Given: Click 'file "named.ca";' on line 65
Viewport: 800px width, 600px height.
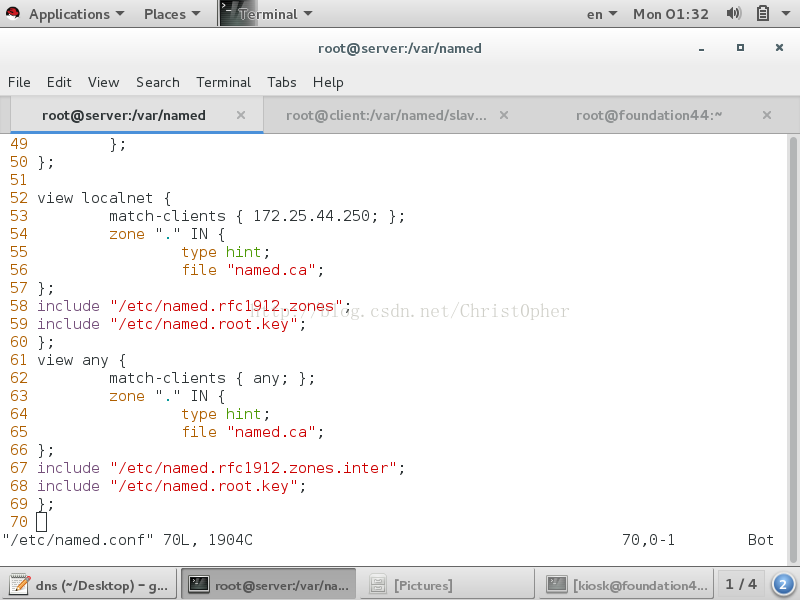Looking at the screenshot, I should pyautogui.click(x=253, y=432).
